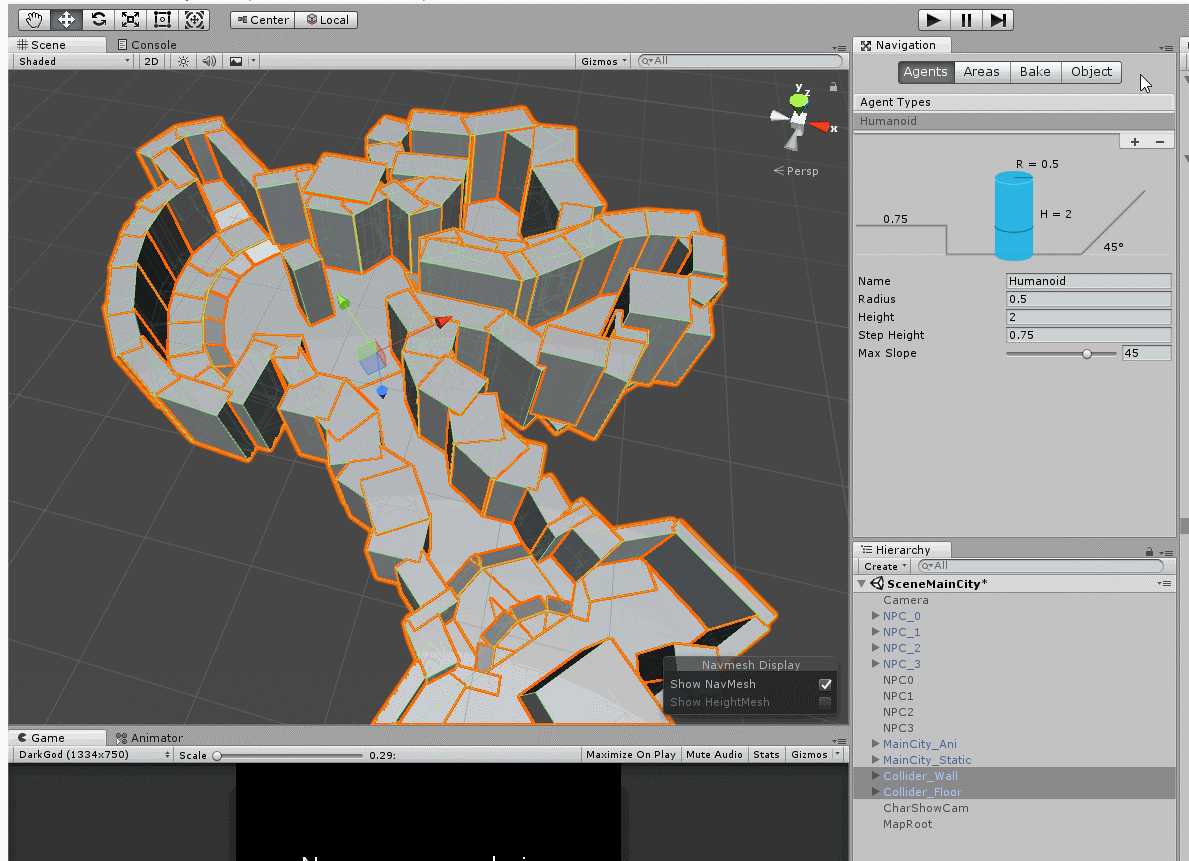The image size is (1189, 861).
Task: Toggle pivot mode Center button
Action: pyautogui.click(x=262, y=20)
